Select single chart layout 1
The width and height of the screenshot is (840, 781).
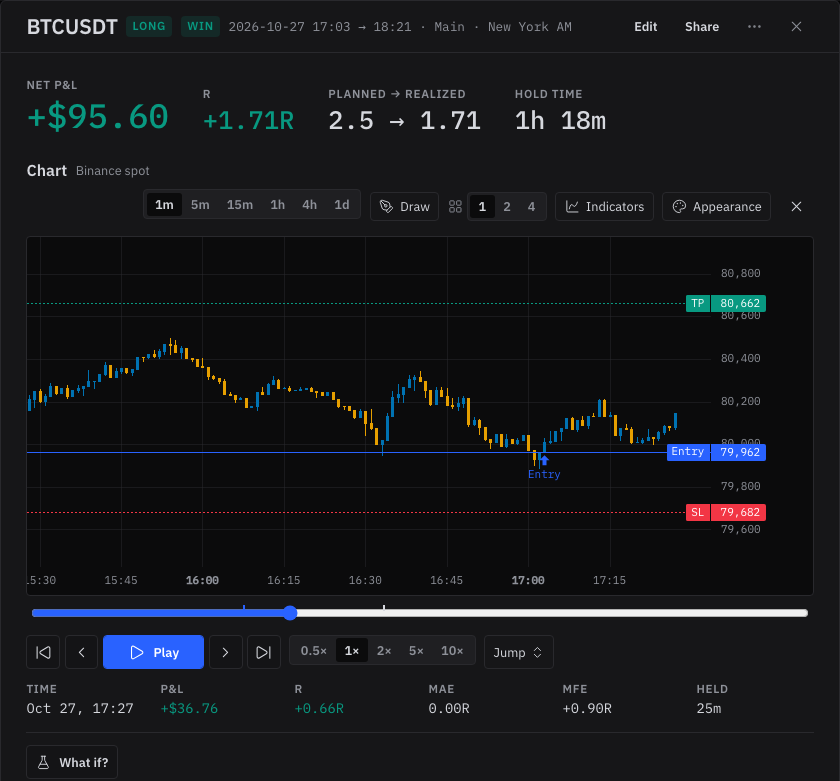[x=482, y=207]
